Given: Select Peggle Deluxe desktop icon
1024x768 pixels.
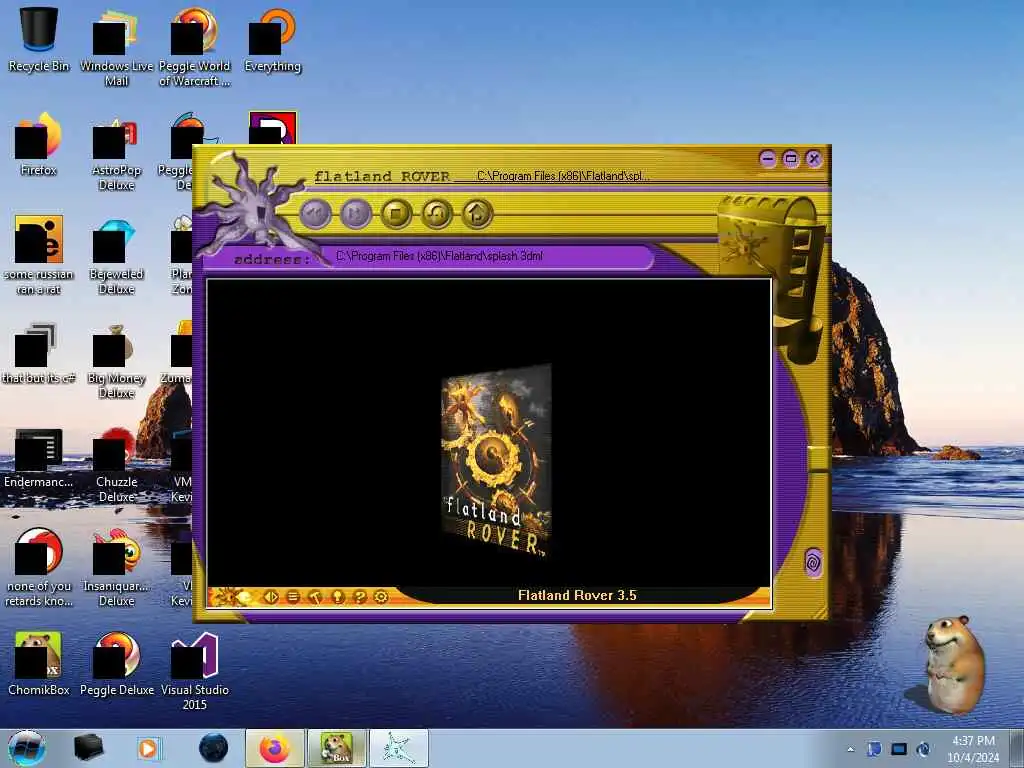Looking at the screenshot, I should point(116,664).
